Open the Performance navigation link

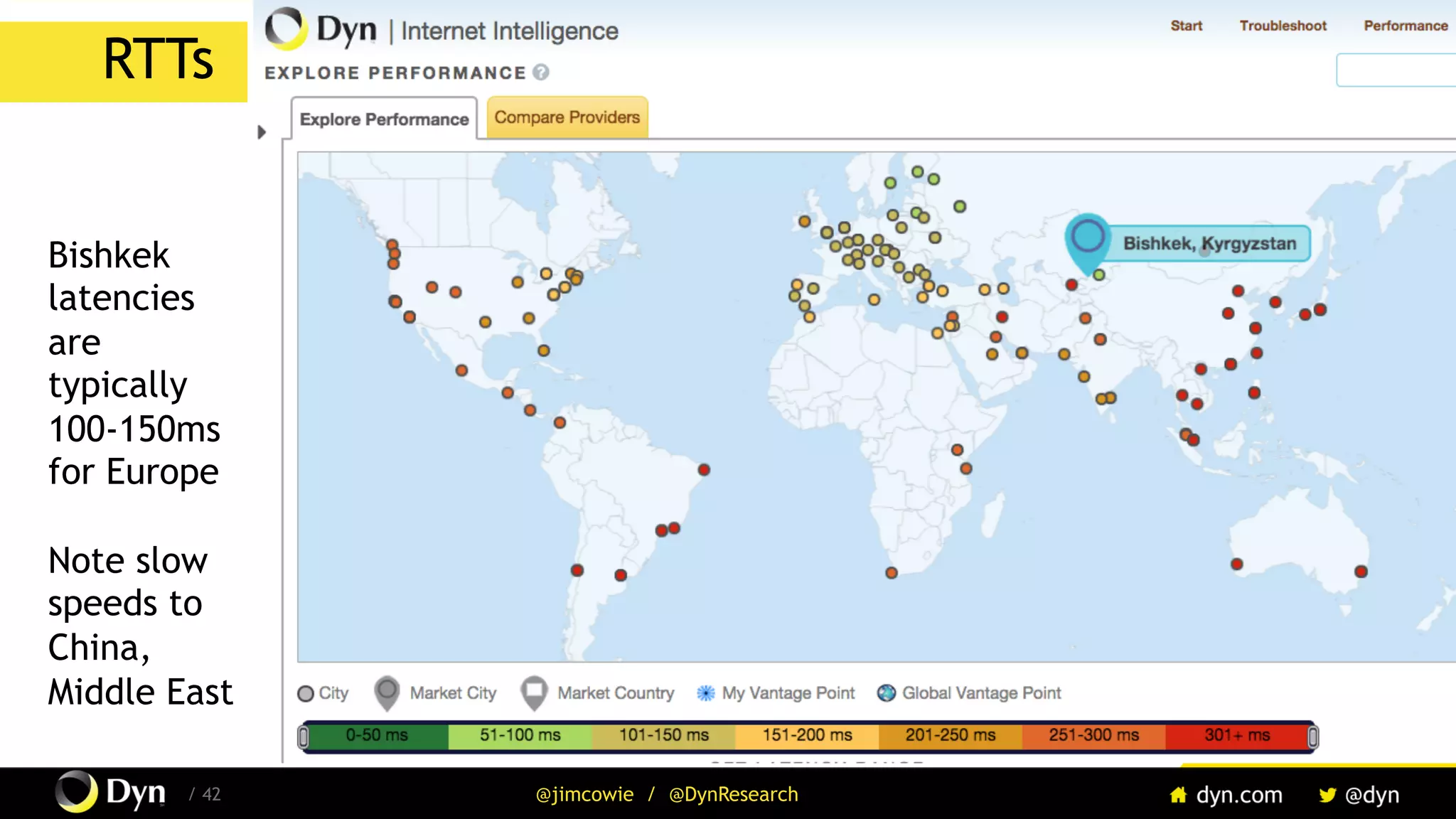tap(1405, 26)
